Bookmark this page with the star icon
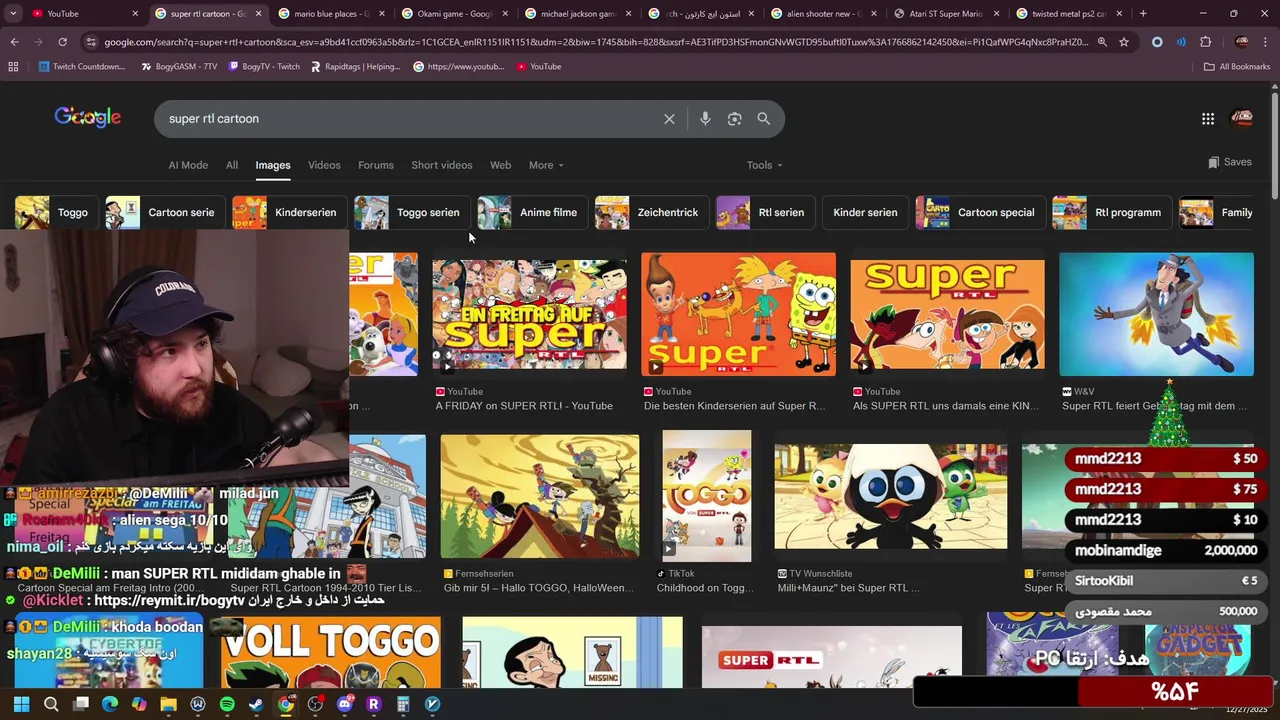1280x720 pixels. coord(1124,42)
